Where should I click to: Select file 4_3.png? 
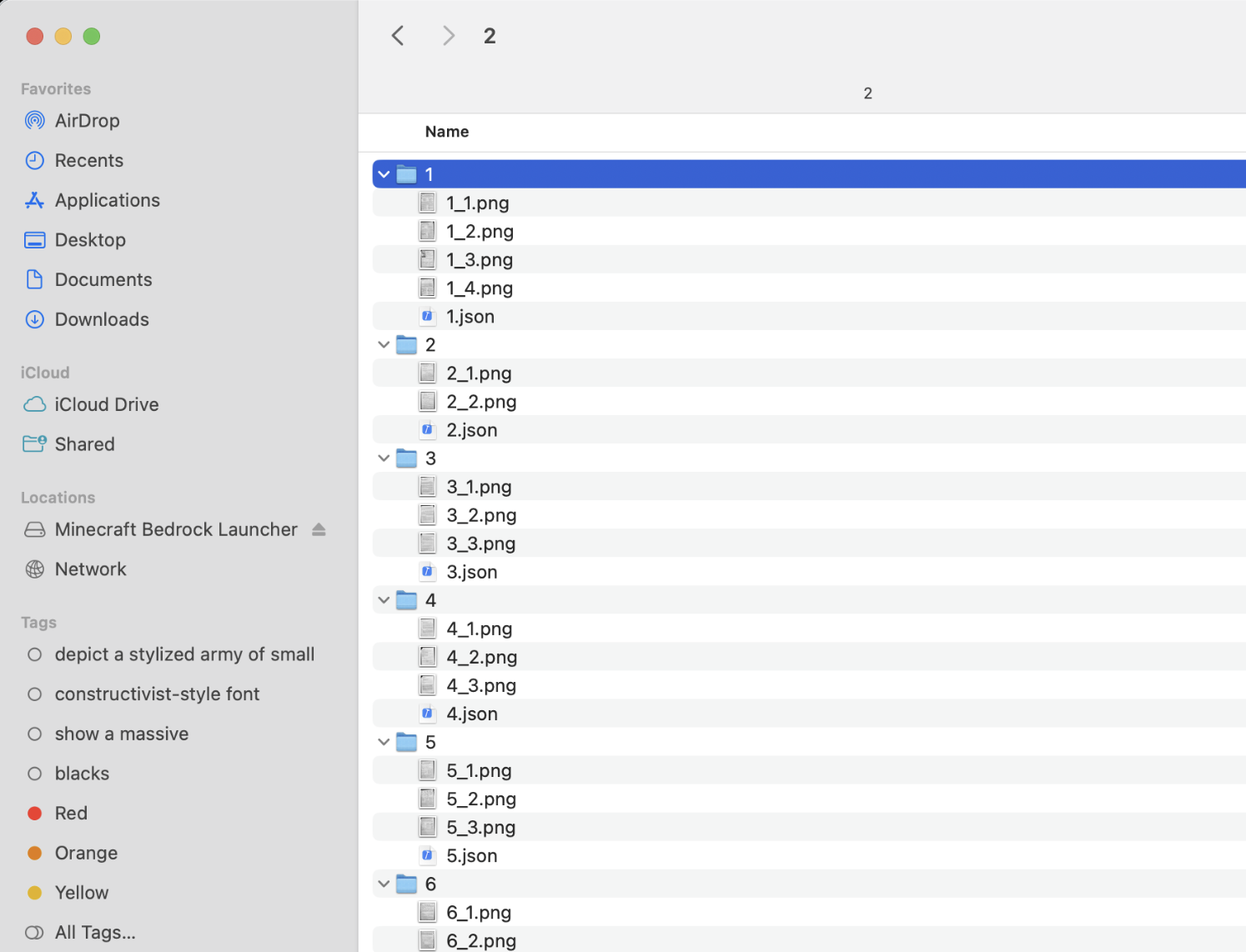809,685
